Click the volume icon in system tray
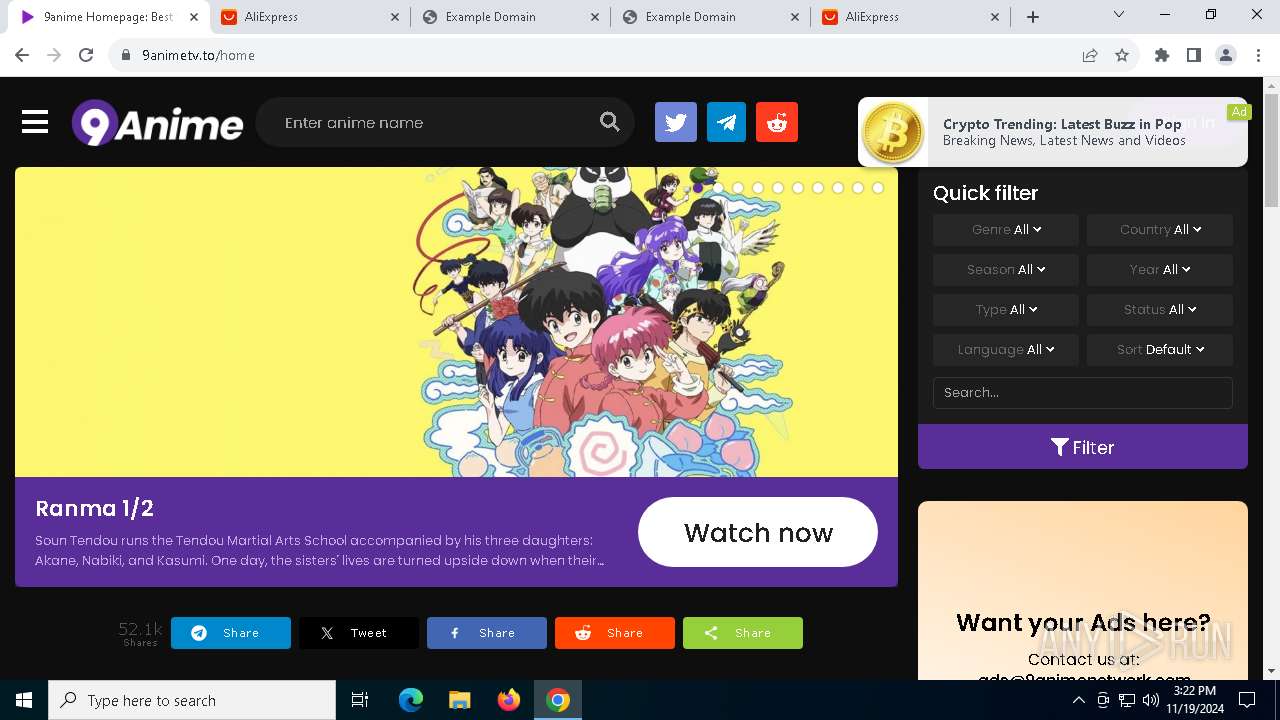 1151,700
